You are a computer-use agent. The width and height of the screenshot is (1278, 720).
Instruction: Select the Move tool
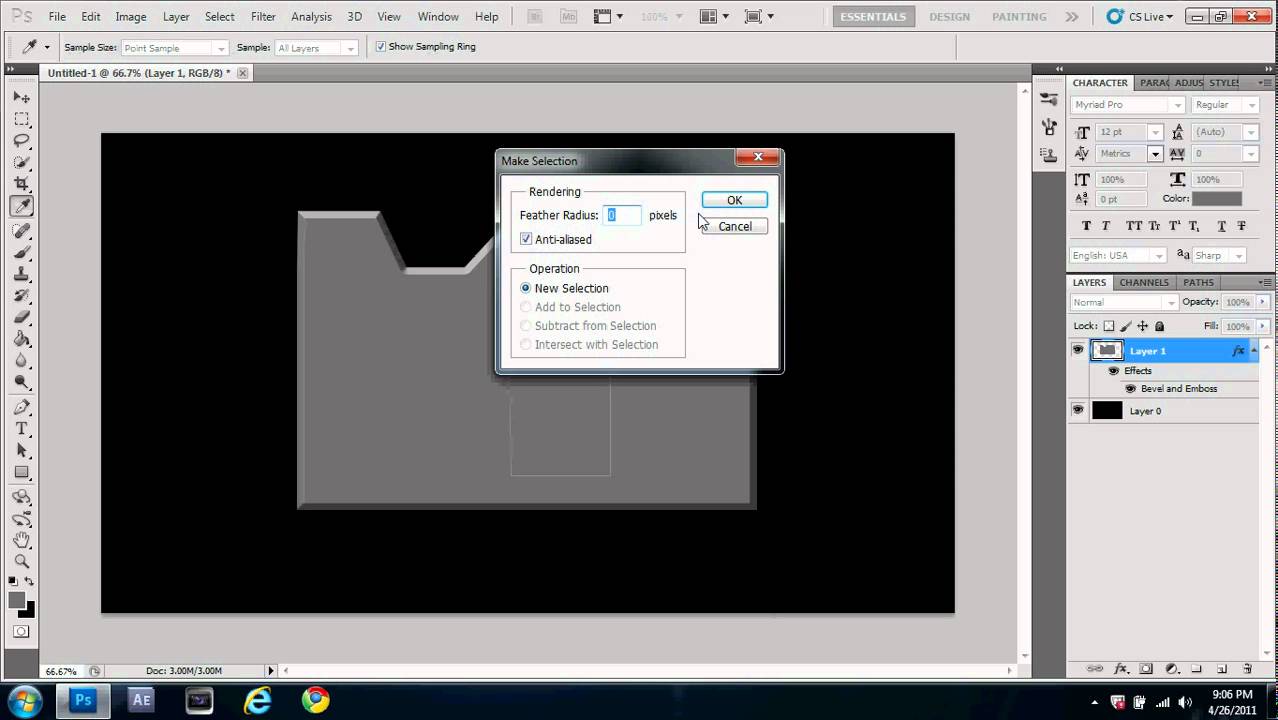coord(22,97)
